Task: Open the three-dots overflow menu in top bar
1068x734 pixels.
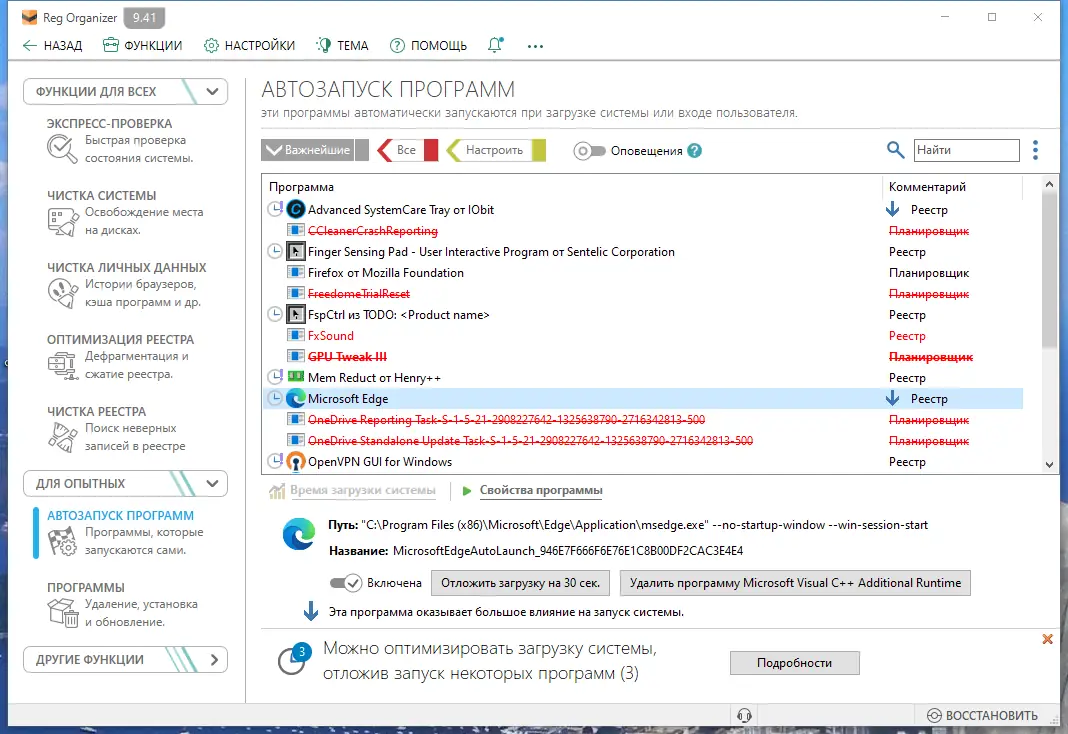Action: (x=535, y=46)
